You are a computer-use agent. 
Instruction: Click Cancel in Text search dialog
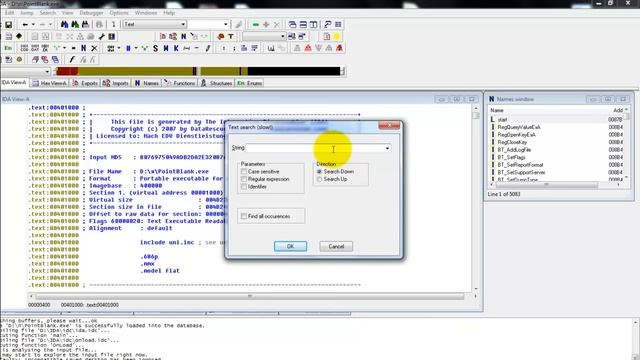[x=336, y=246]
